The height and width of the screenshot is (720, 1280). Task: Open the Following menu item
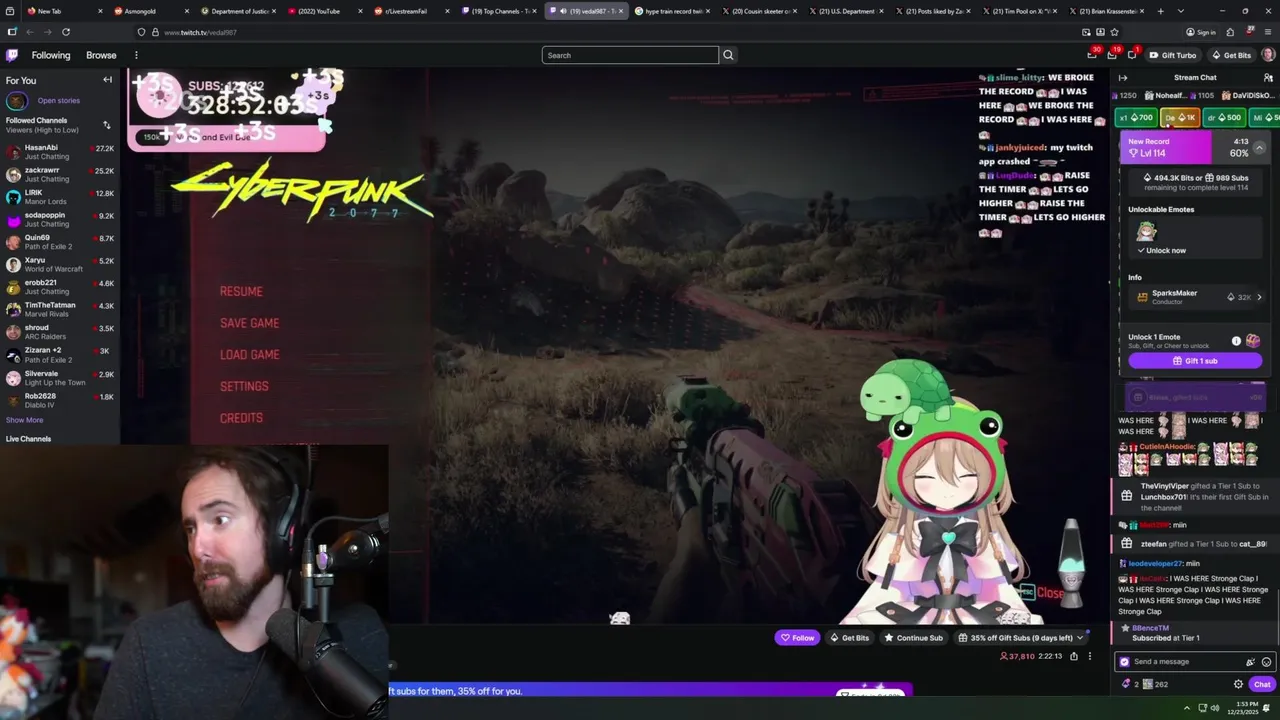(x=51, y=55)
